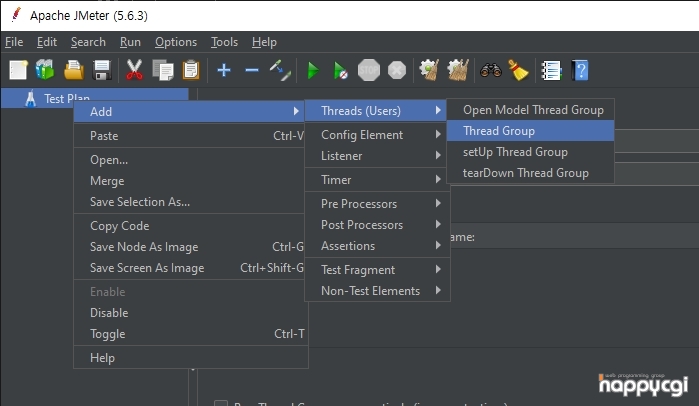Expand the Threads (Users) submenu
The height and width of the screenshot is (406, 699).
(377, 111)
